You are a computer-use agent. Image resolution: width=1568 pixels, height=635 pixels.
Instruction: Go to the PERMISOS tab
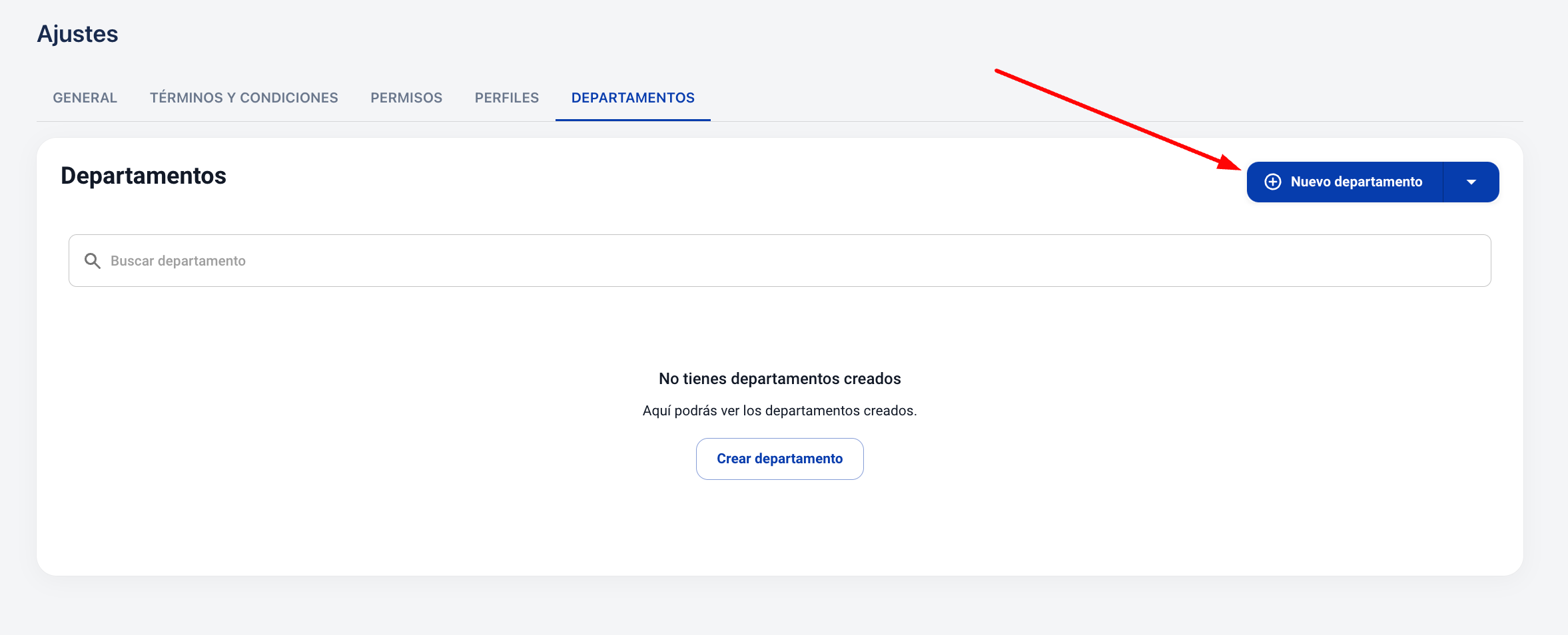(406, 98)
